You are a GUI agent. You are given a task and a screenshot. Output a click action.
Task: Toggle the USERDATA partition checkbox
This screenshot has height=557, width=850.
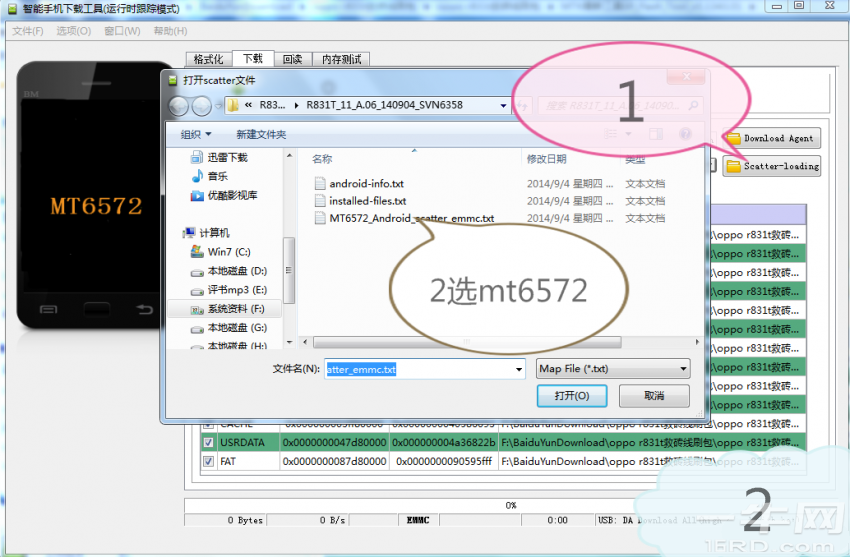[x=208, y=442]
